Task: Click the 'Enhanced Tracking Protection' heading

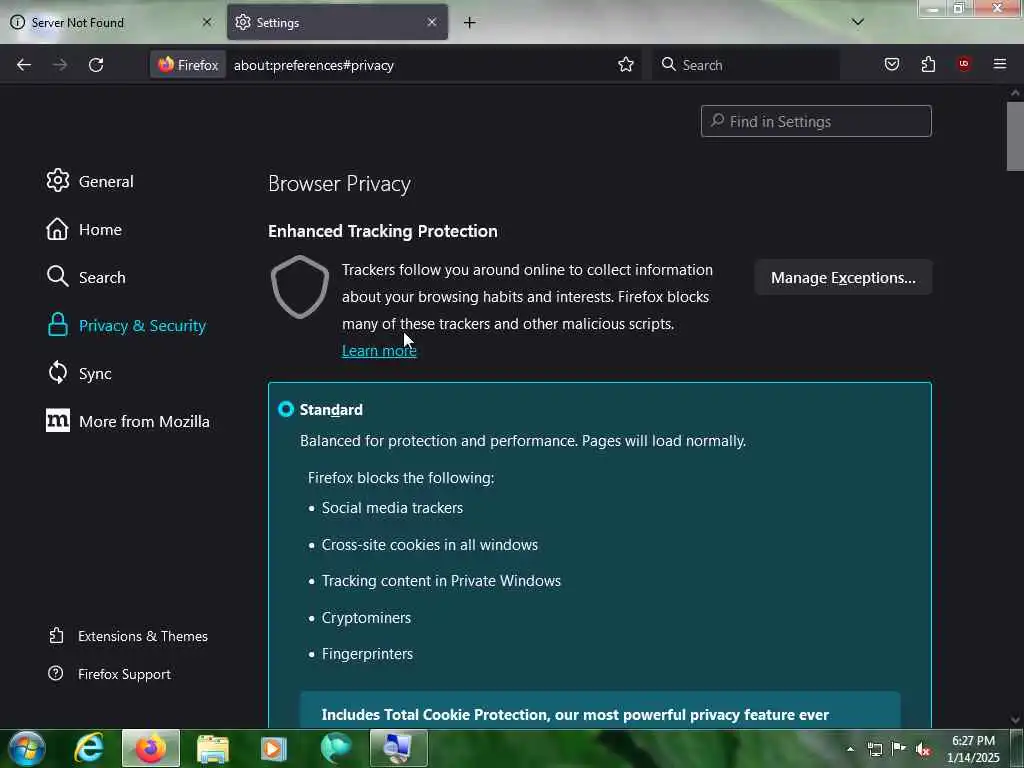Action: (x=383, y=231)
